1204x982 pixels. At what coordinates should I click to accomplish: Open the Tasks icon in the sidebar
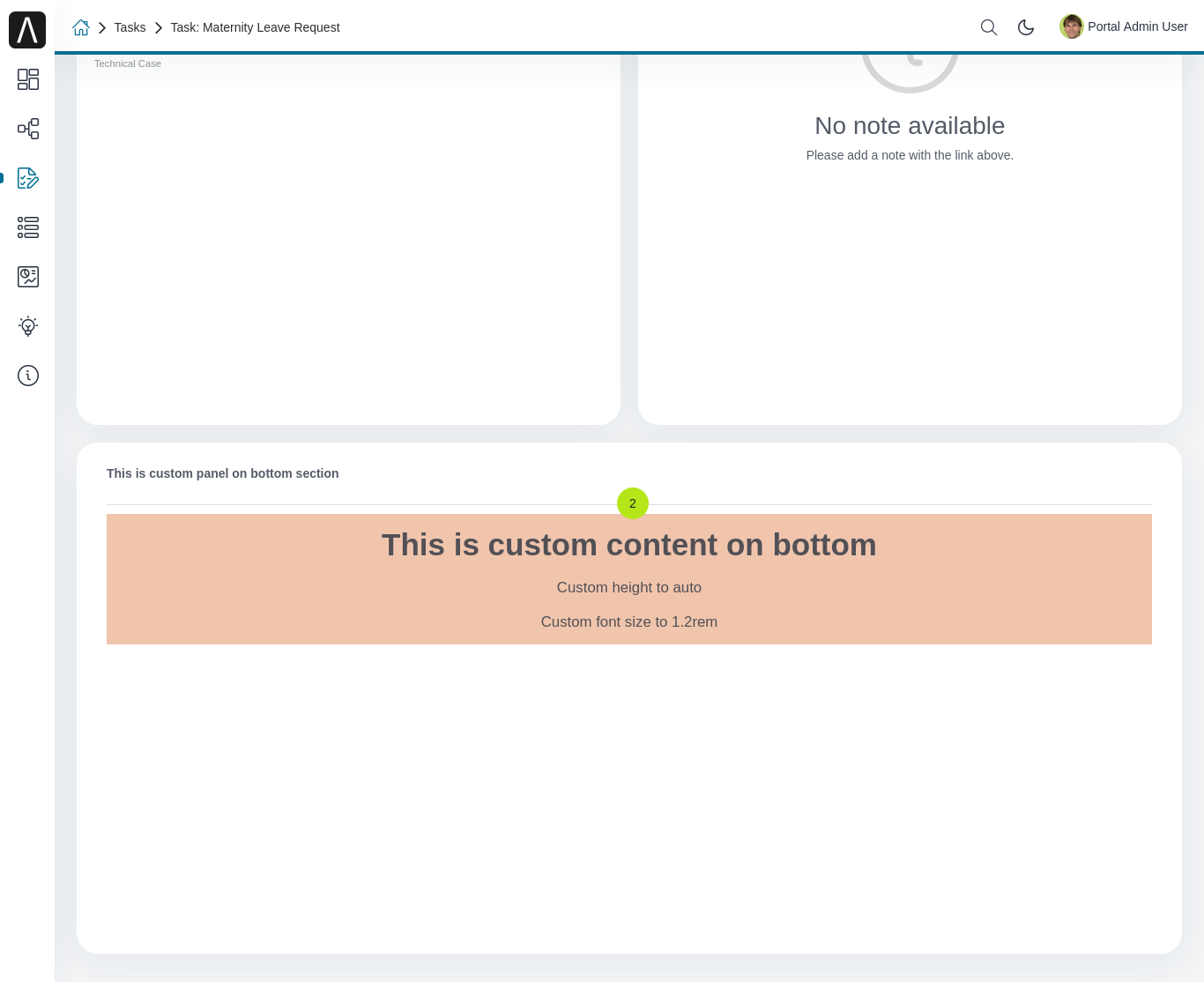tap(27, 178)
